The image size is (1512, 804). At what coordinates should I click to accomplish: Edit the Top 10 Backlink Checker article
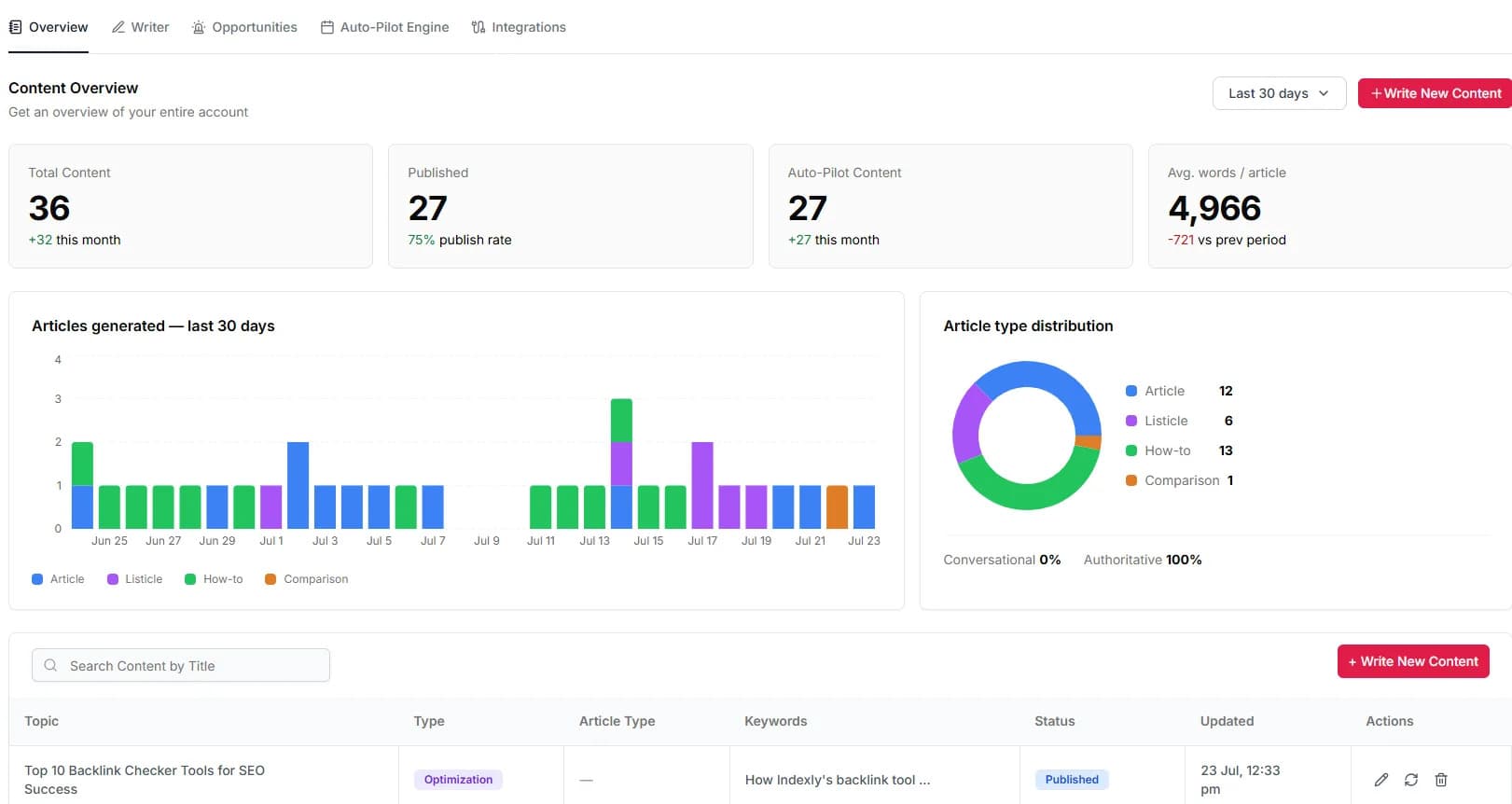click(x=1381, y=780)
